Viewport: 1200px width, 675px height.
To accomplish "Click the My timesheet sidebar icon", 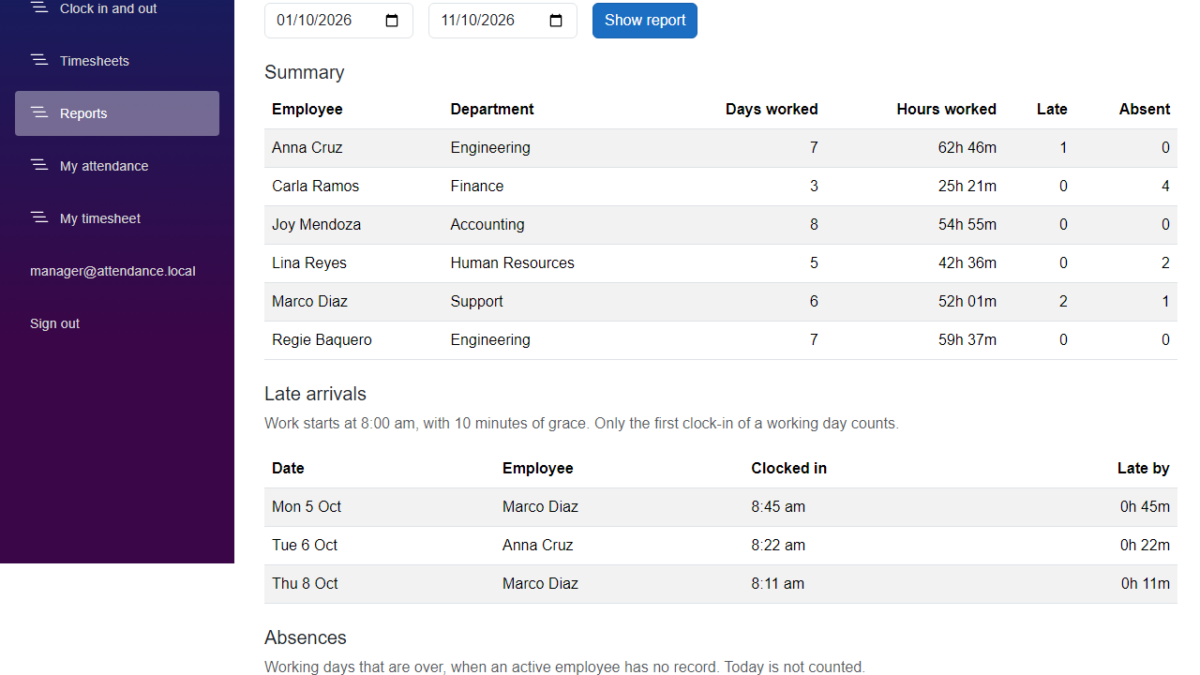I will pyautogui.click(x=39, y=218).
